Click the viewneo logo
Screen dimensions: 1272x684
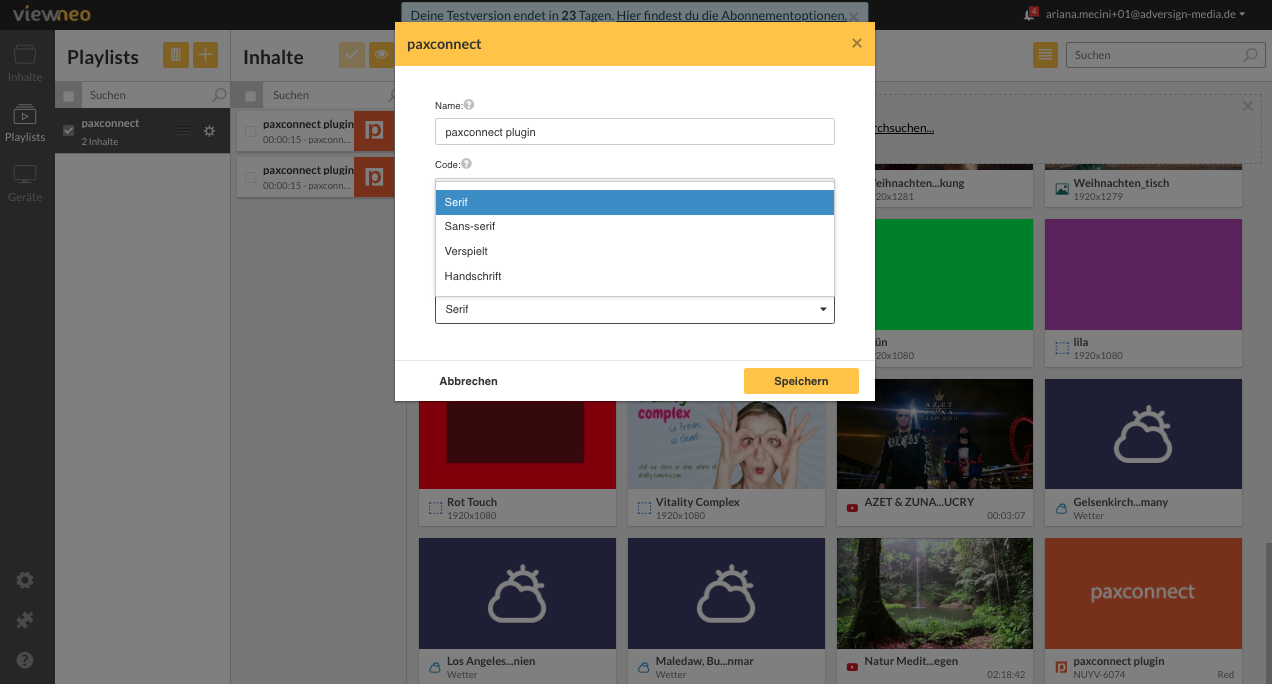click(52, 14)
